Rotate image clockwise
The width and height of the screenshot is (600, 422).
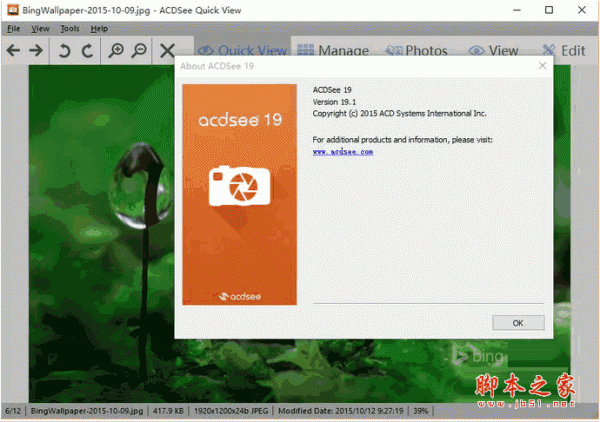[x=88, y=50]
